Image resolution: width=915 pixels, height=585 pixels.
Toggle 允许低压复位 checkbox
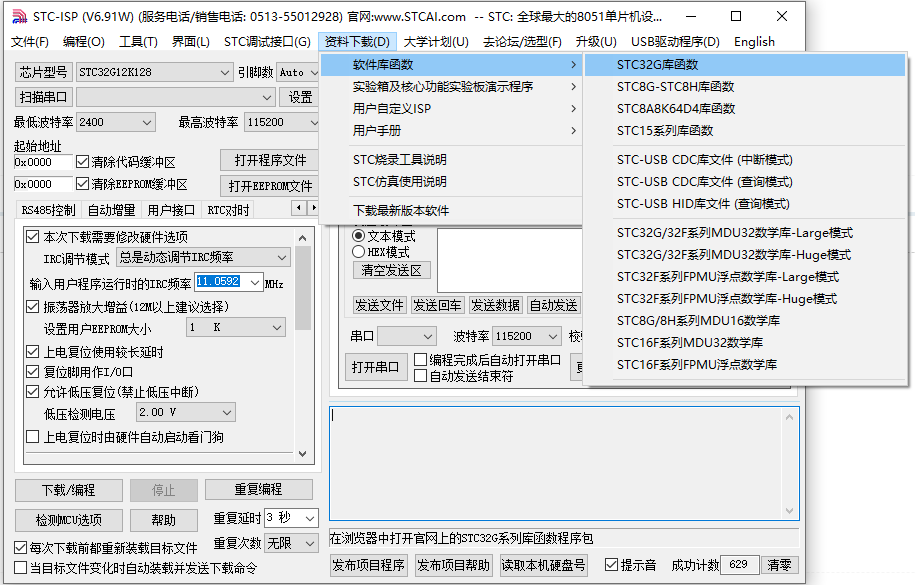pyautogui.click(x=33, y=392)
